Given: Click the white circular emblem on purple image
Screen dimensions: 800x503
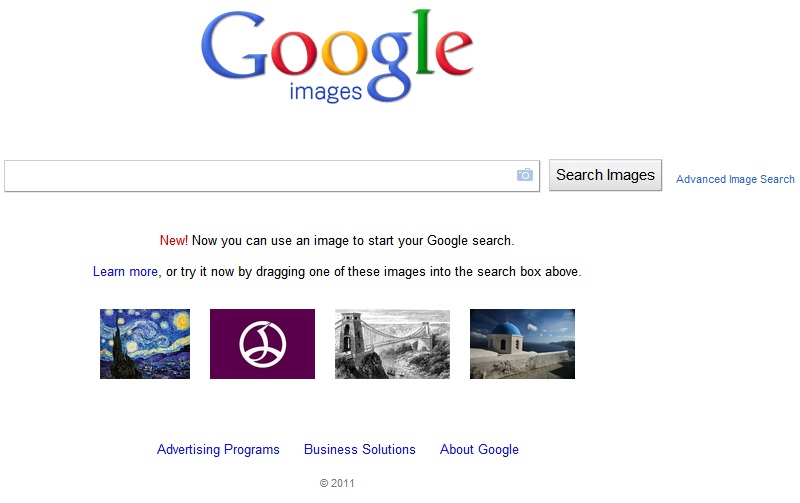Looking at the screenshot, I should coord(262,344).
